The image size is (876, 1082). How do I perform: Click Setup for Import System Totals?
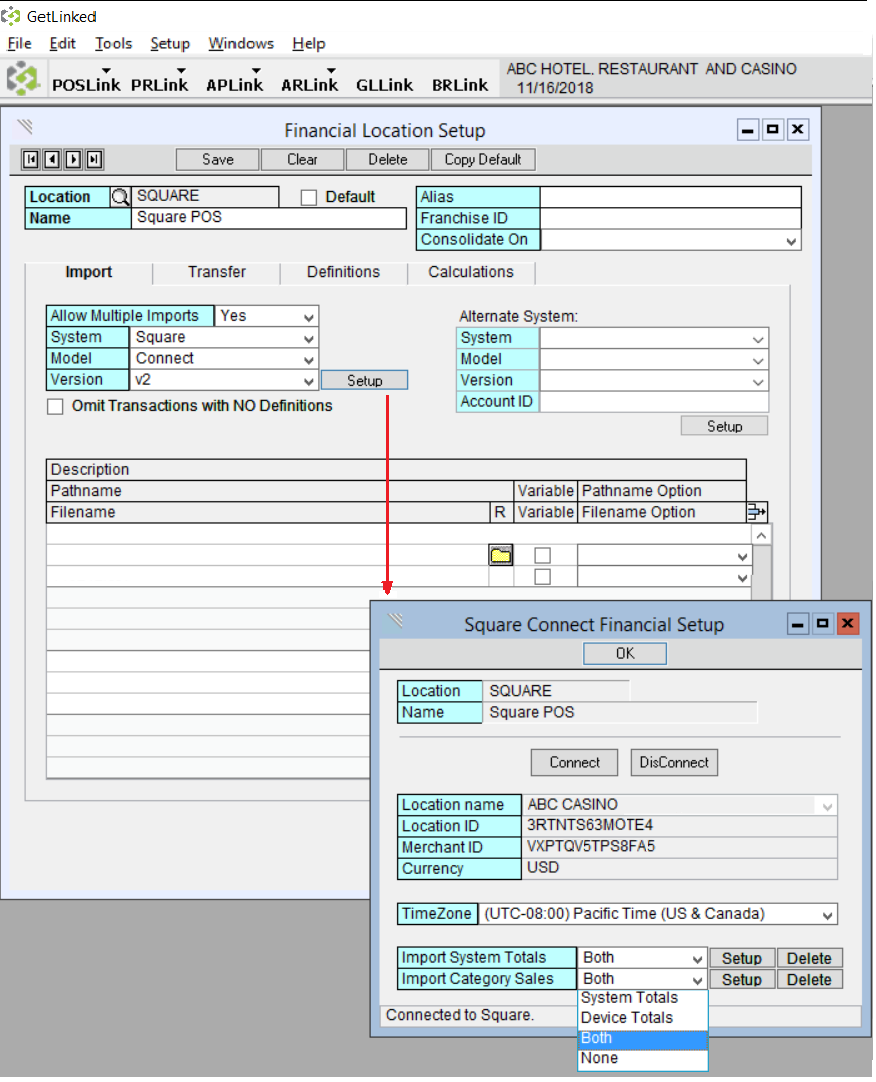click(742, 958)
